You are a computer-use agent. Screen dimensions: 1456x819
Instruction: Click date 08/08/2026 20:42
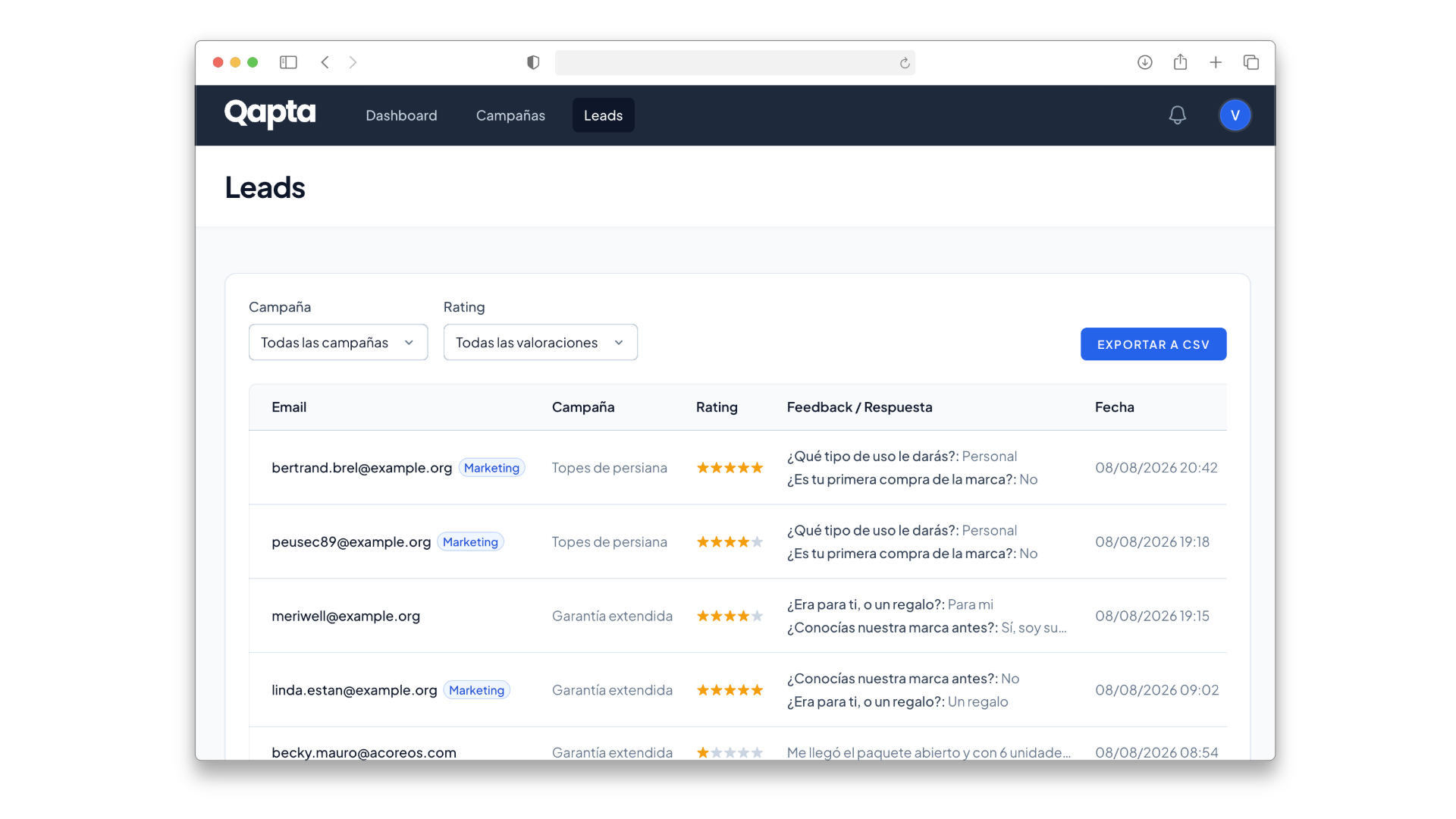[1156, 468]
